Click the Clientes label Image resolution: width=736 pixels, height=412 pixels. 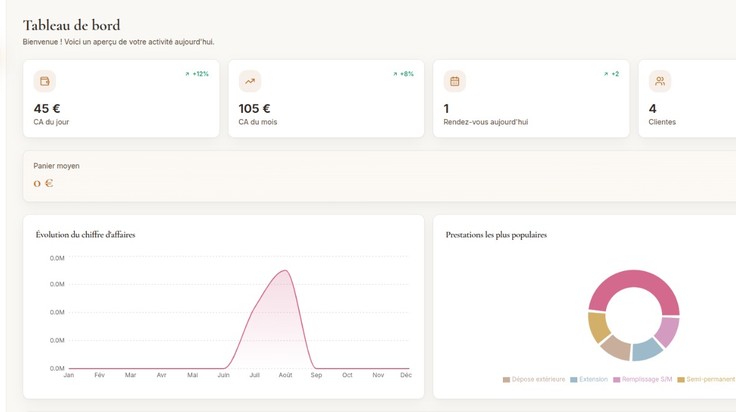click(662, 122)
